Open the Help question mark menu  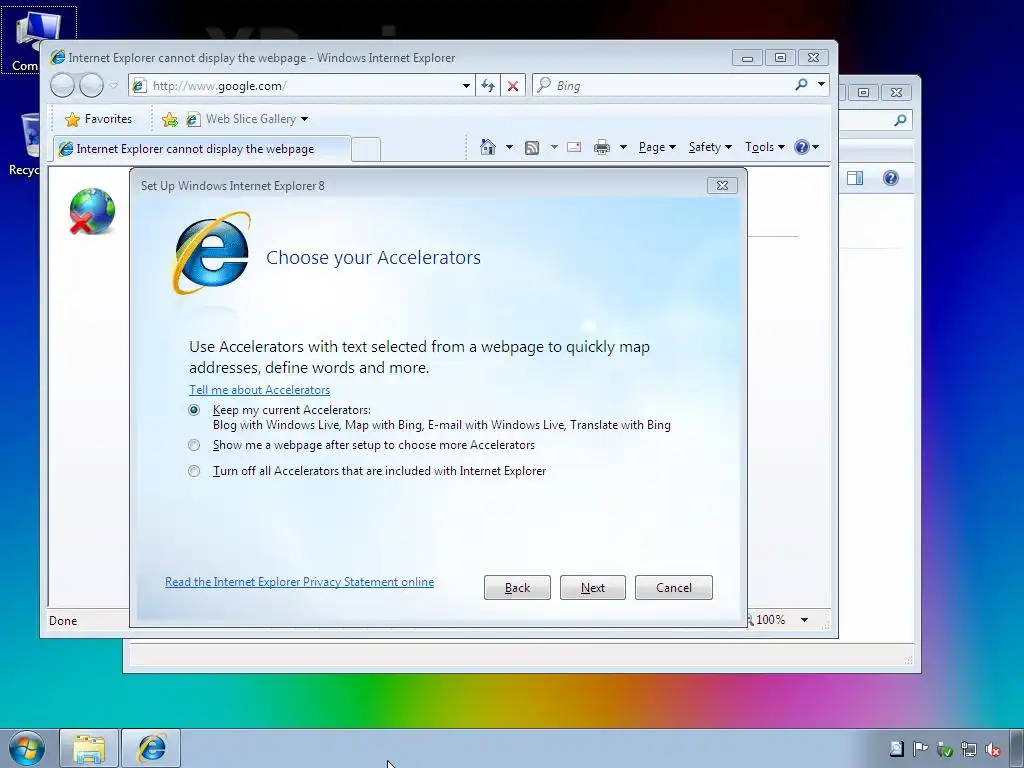pos(807,147)
